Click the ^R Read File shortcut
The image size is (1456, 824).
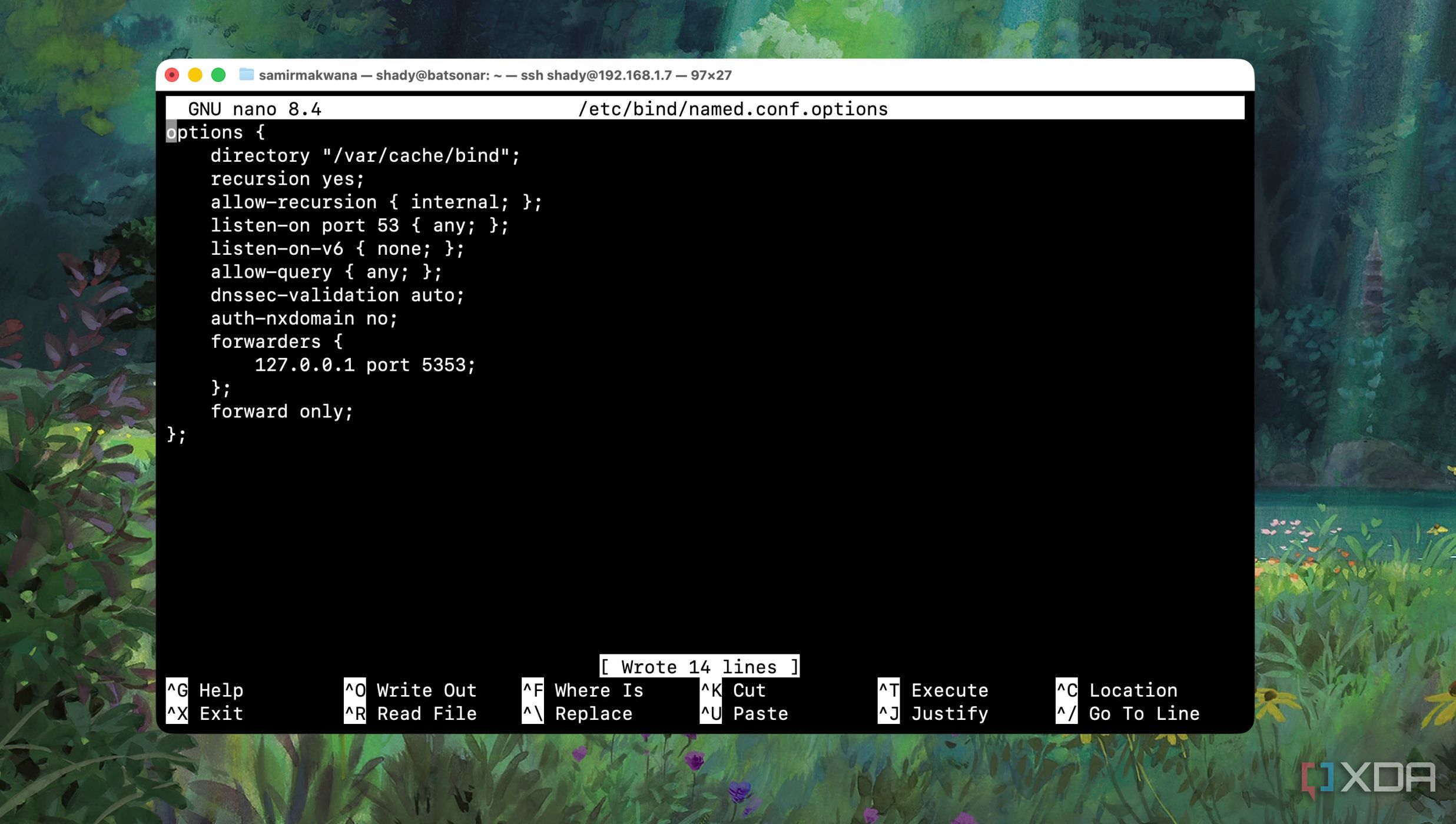click(410, 713)
